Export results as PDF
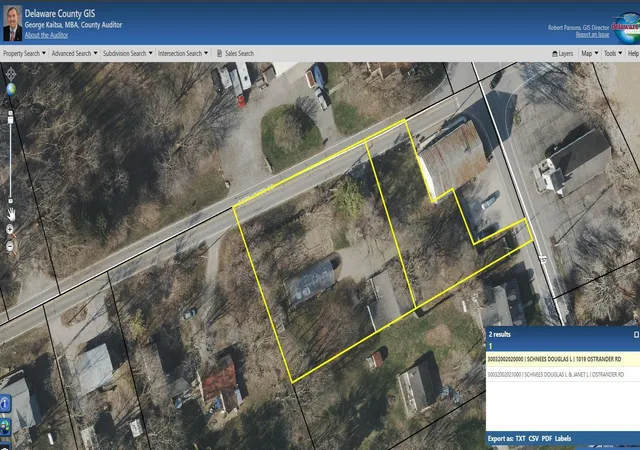This screenshot has height=450, width=640. click(x=547, y=439)
